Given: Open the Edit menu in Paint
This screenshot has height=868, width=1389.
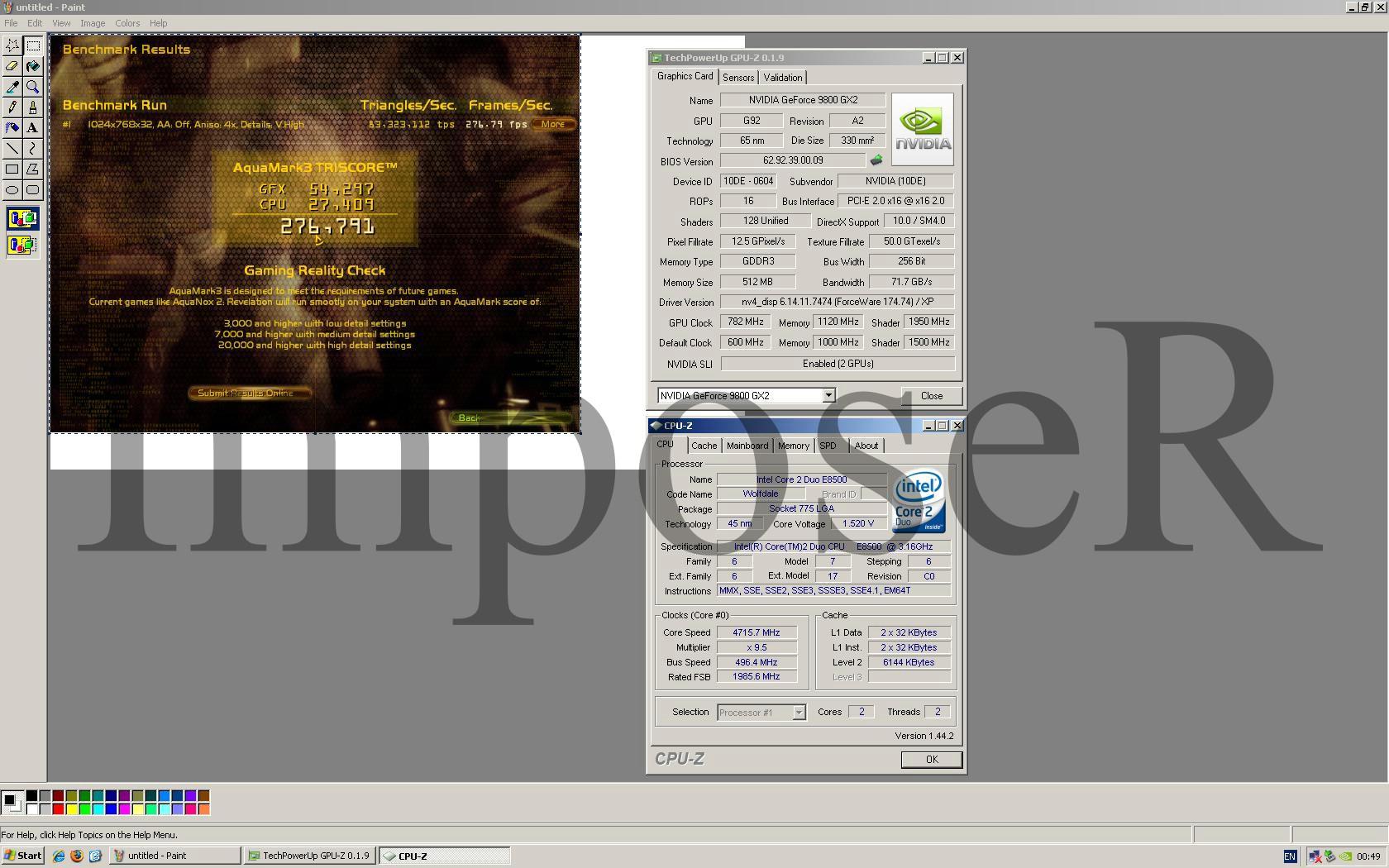Looking at the screenshot, I should 35,23.
